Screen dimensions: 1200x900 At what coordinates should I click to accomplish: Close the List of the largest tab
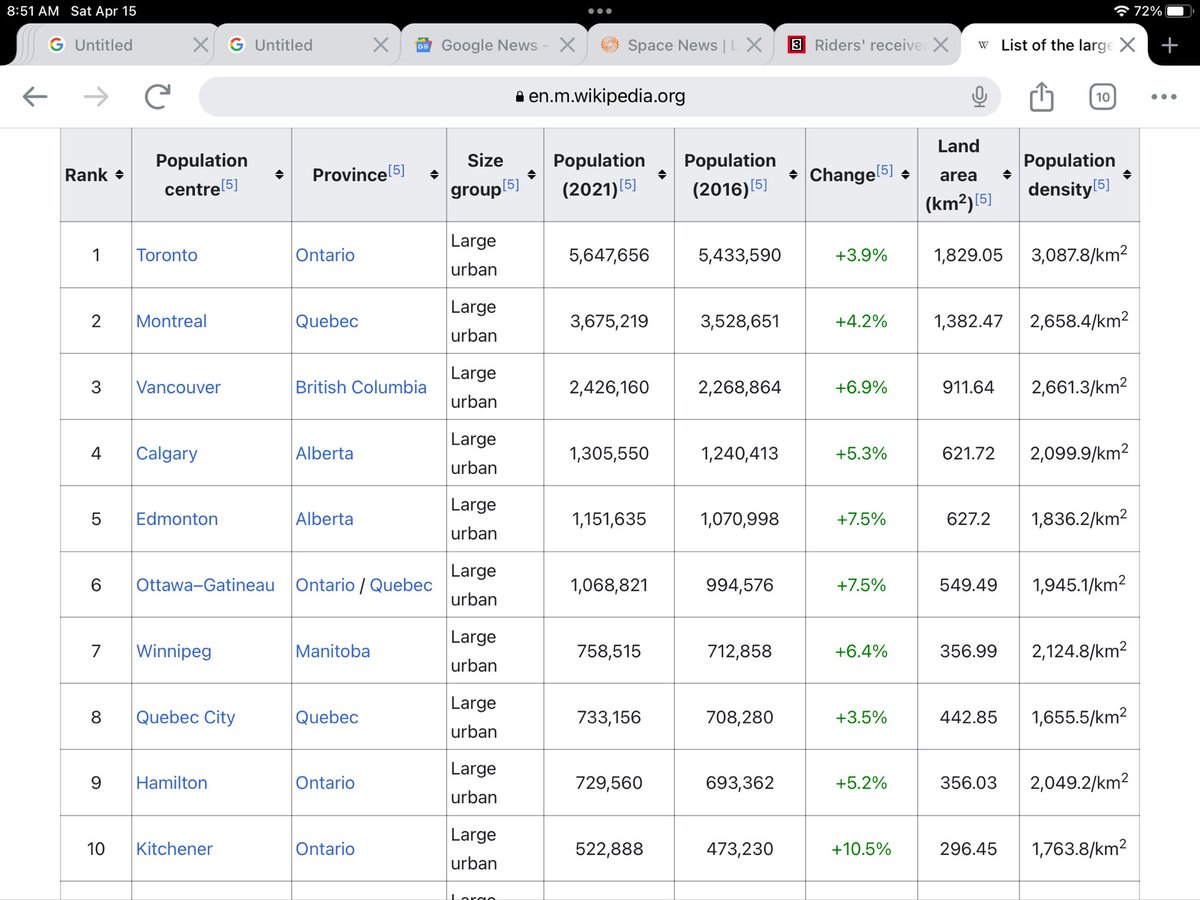click(x=1127, y=45)
